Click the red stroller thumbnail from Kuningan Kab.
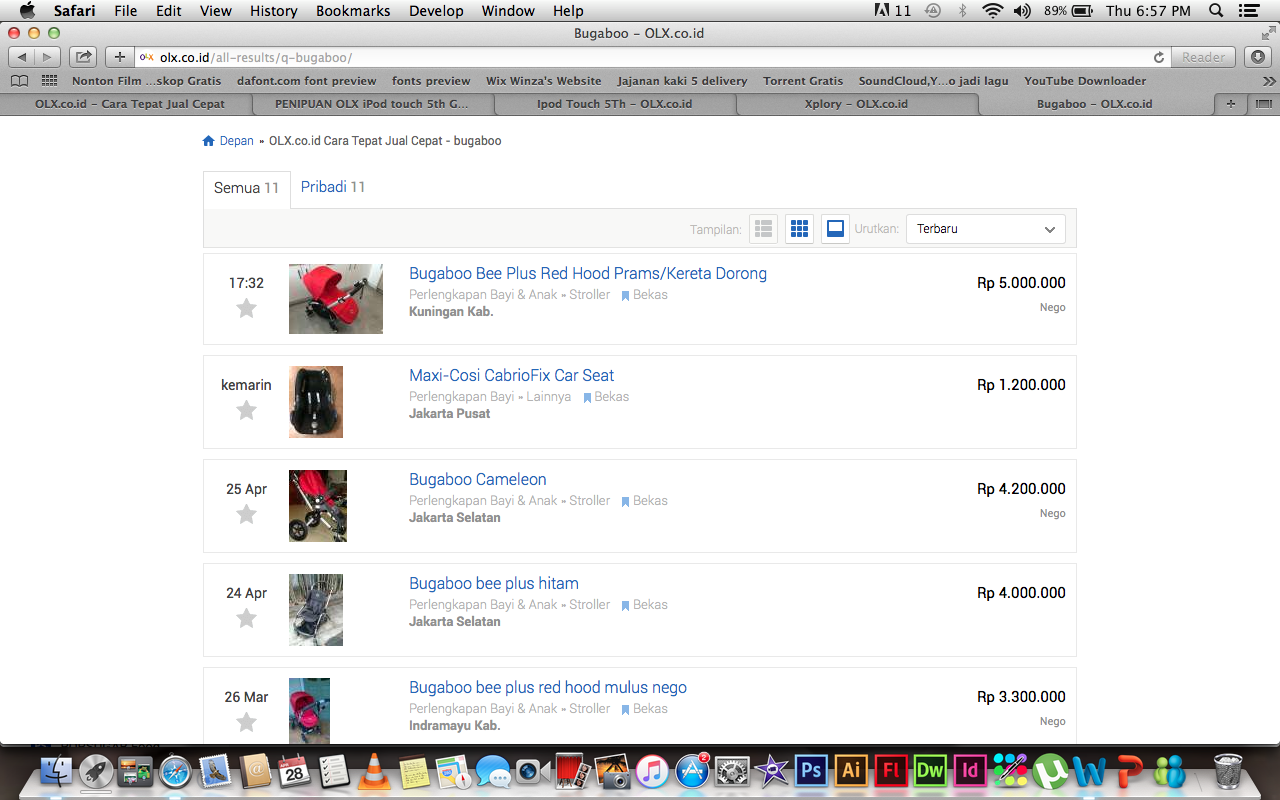The image size is (1280, 800). point(336,299)
